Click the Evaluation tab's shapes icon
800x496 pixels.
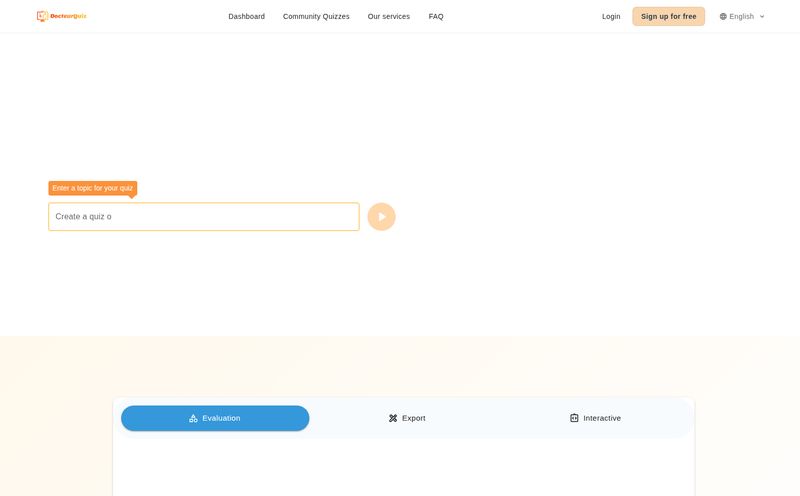click(193, 418)
